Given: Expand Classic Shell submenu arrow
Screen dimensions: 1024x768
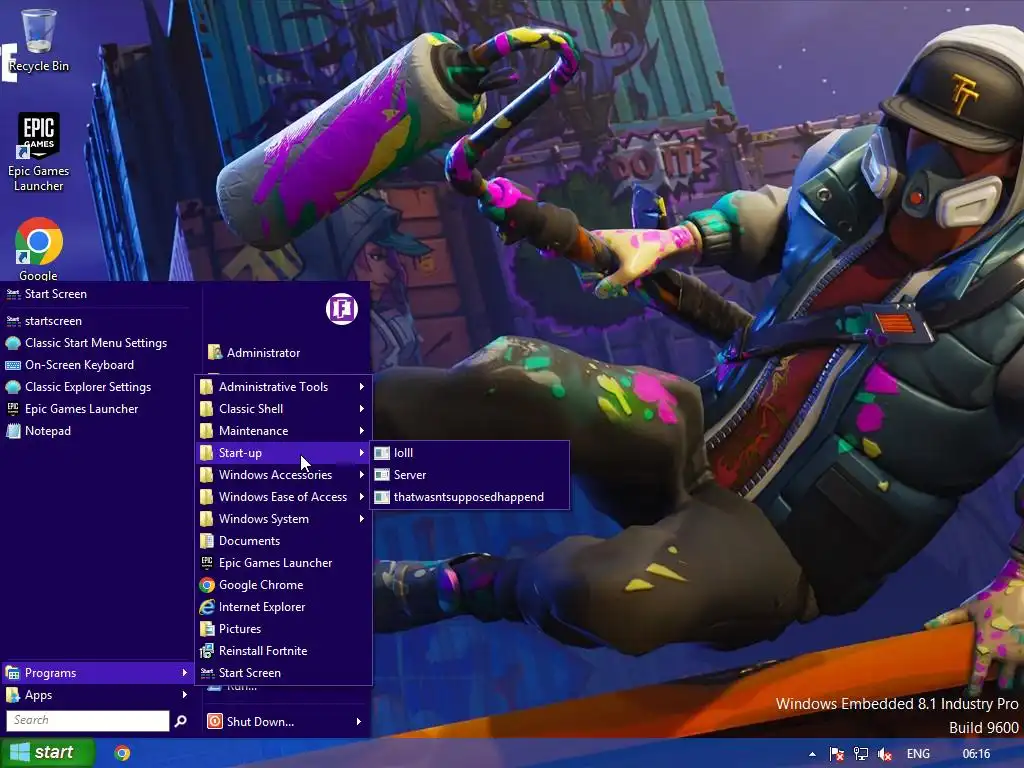Looking at the screenshot, I should (x=361, y=409).
